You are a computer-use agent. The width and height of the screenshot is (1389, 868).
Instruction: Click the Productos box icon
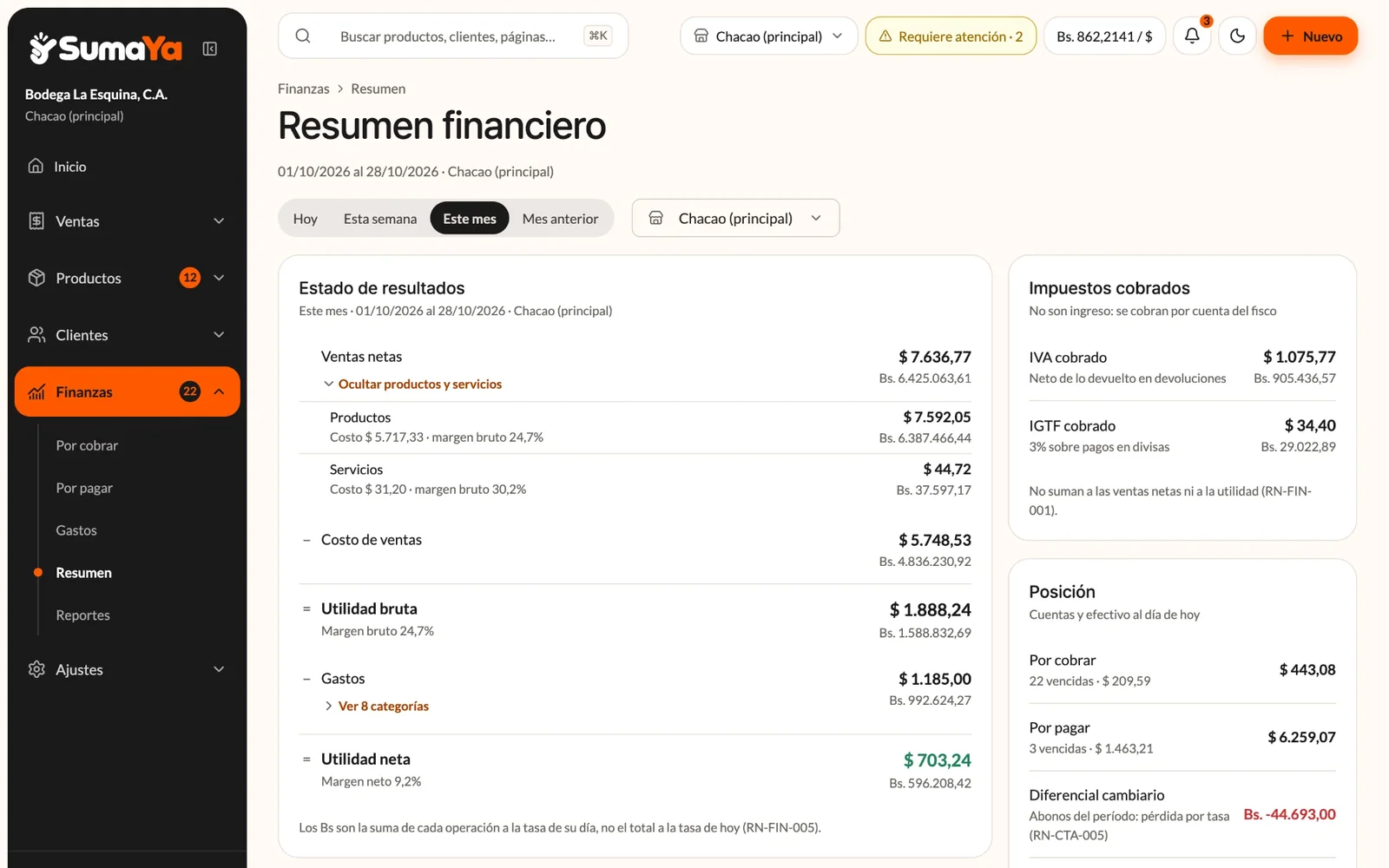pos(36,278)
